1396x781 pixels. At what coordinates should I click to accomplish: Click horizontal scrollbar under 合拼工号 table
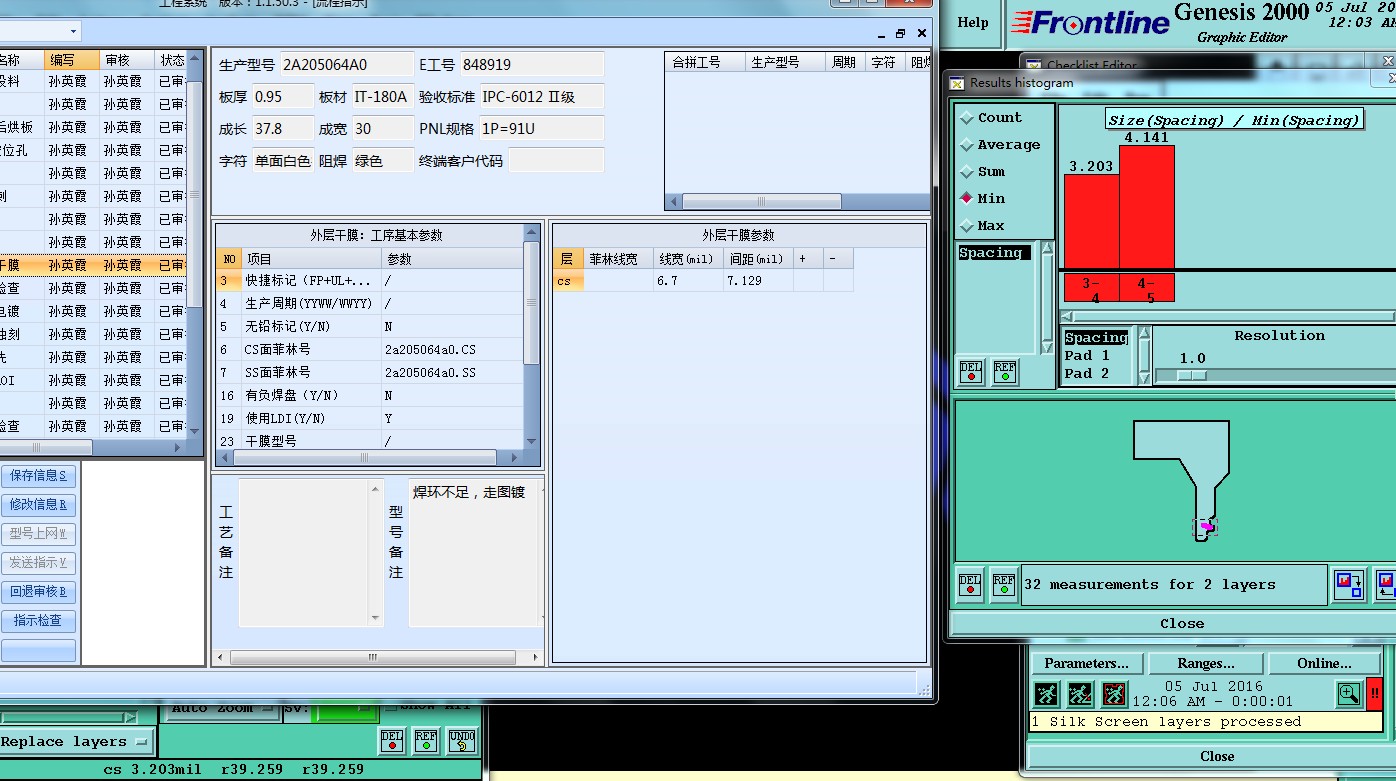pyautogui.click(x=762, y=201)
